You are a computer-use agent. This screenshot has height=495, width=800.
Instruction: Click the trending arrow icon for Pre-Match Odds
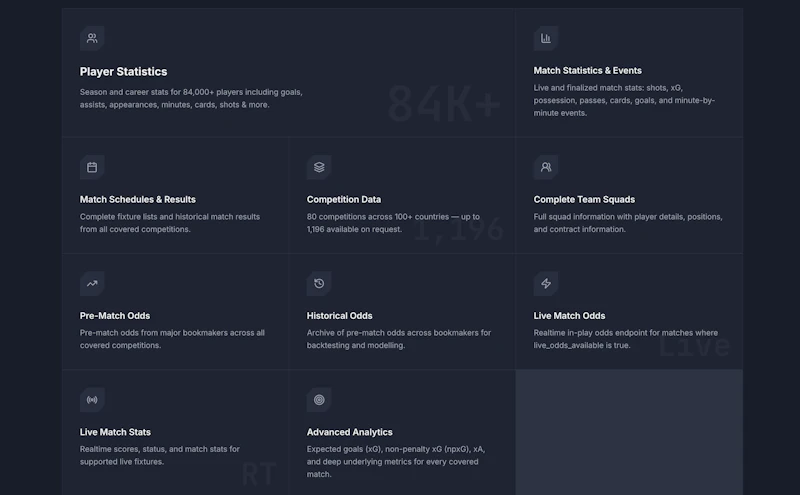coord(92,284)
